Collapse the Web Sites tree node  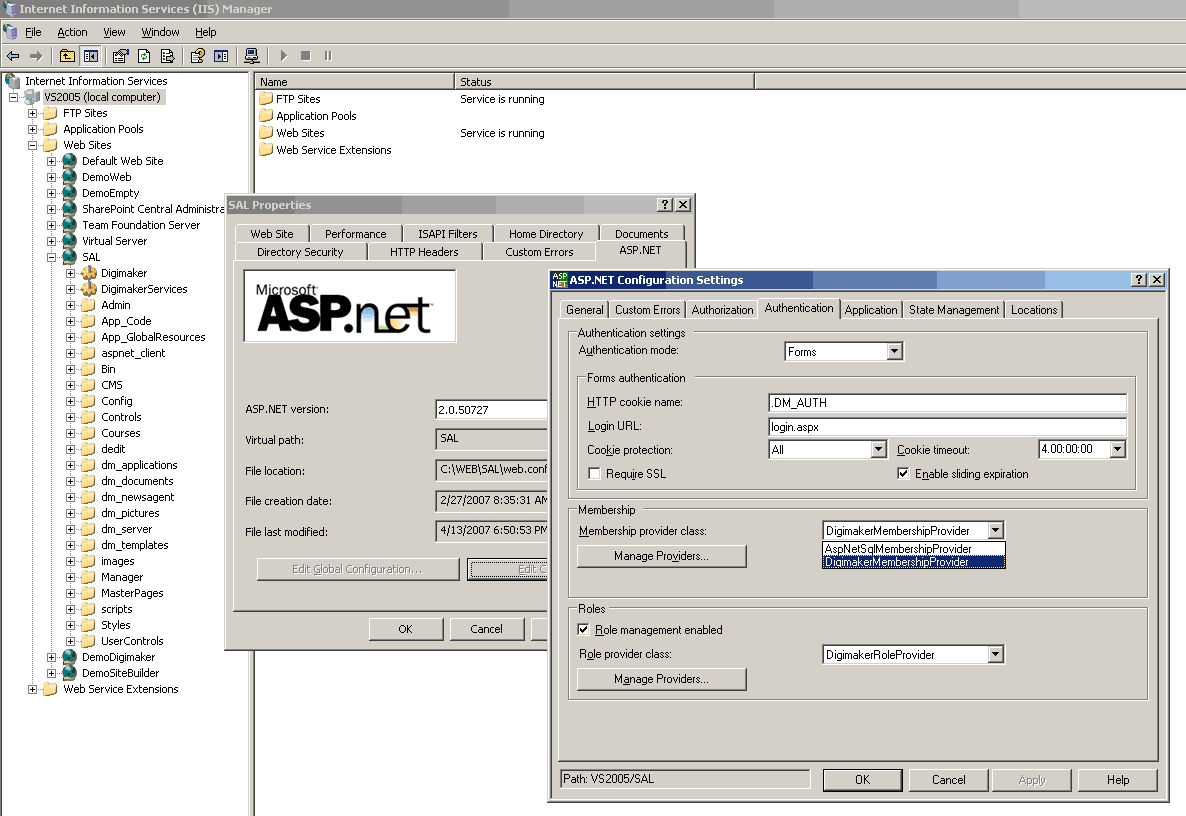[x=33, y=145]
